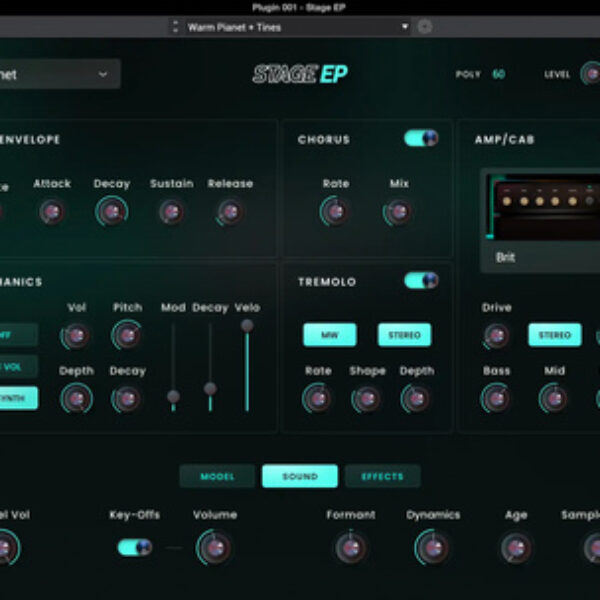Screen dimensions: 600x600
Task: Expand the preset chevron beside Stage EP logo
Action: click(103, 74)
